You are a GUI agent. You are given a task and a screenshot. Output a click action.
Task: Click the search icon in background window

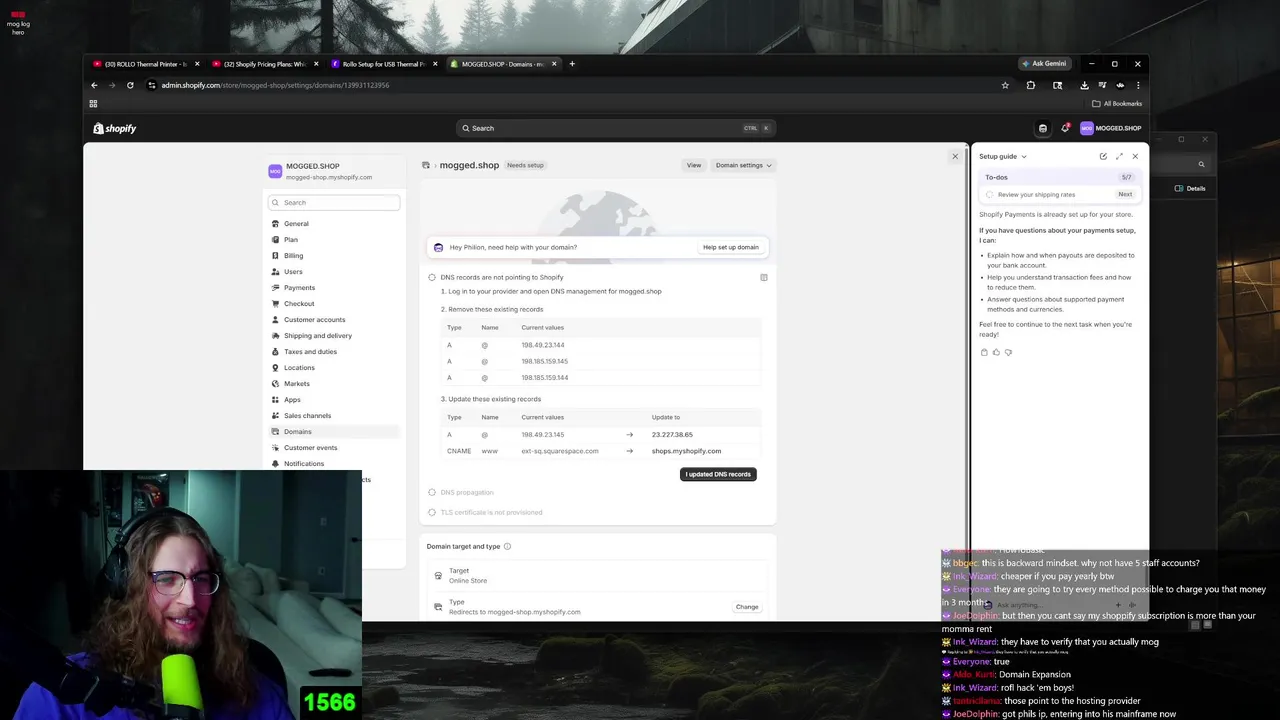click(1201, 164)
